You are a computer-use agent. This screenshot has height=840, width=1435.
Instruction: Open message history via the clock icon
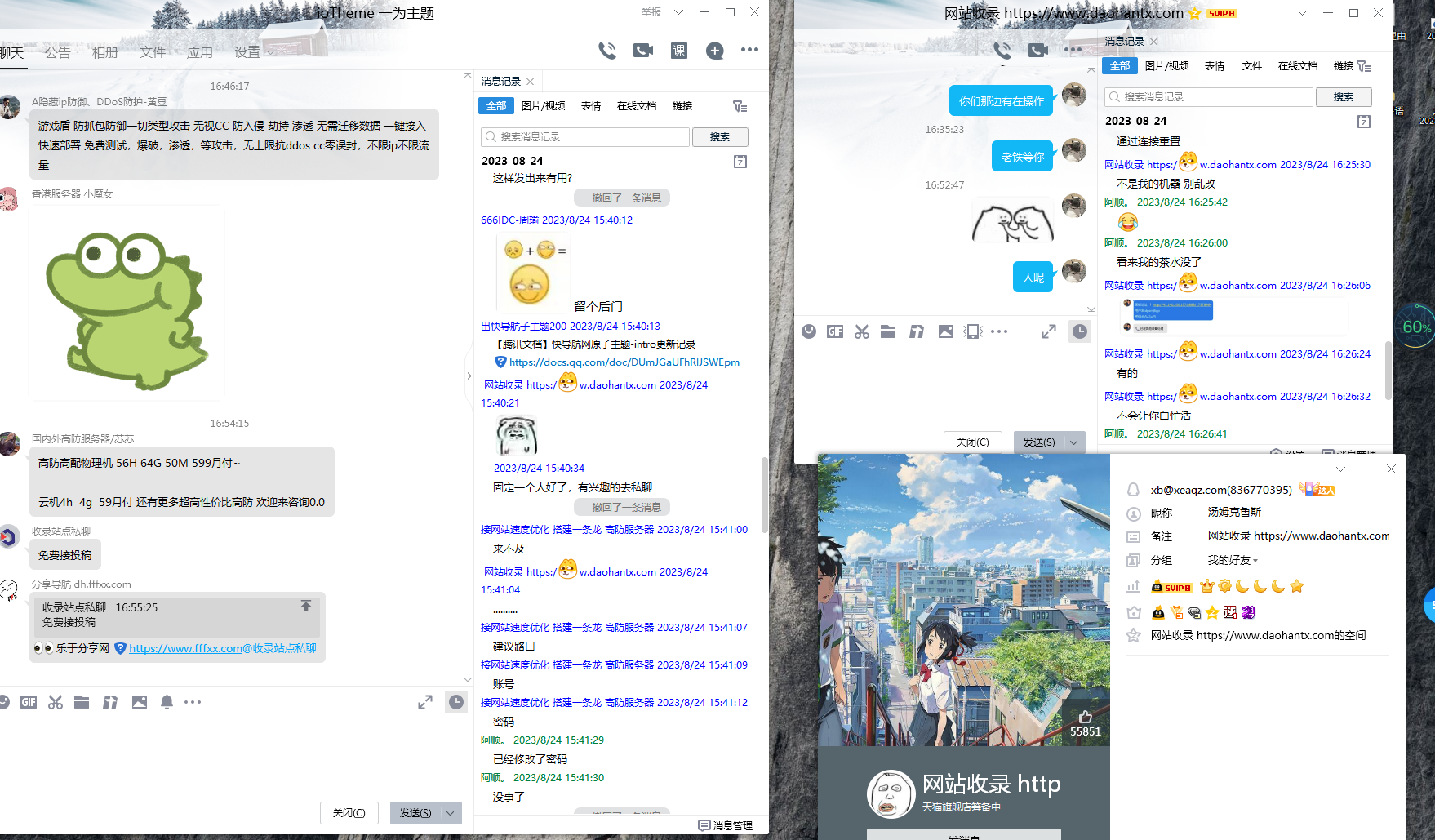pyautogui.click(x=456, y=702)
